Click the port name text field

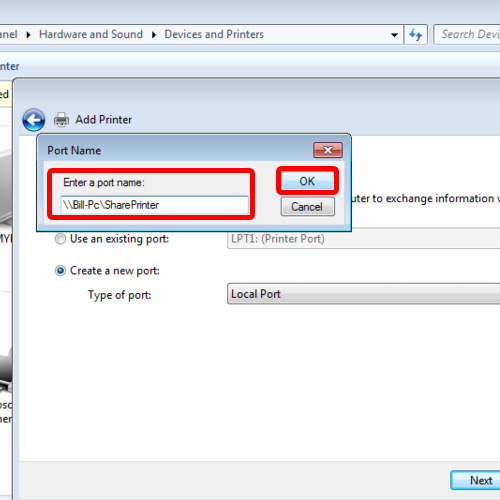(x=154, y=205)
